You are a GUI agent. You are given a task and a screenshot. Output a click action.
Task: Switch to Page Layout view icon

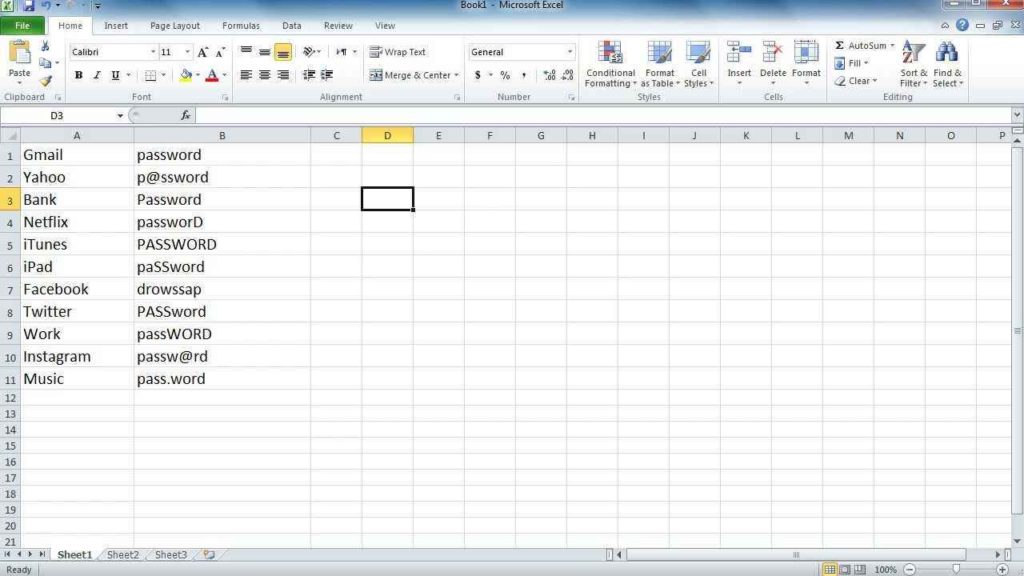tap(845, 569)
